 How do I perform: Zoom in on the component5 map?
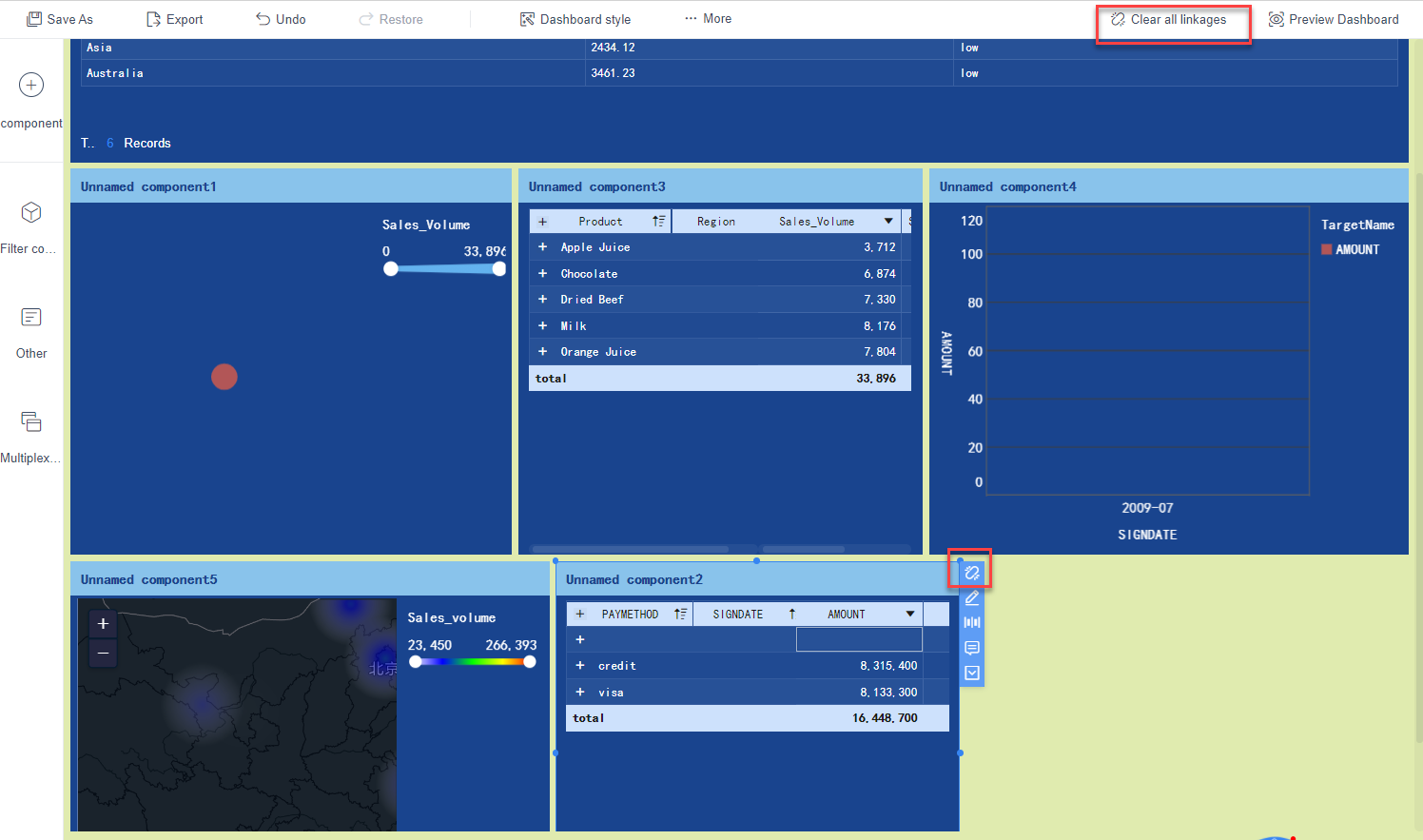pyautogui.click(x=103, y=624)
